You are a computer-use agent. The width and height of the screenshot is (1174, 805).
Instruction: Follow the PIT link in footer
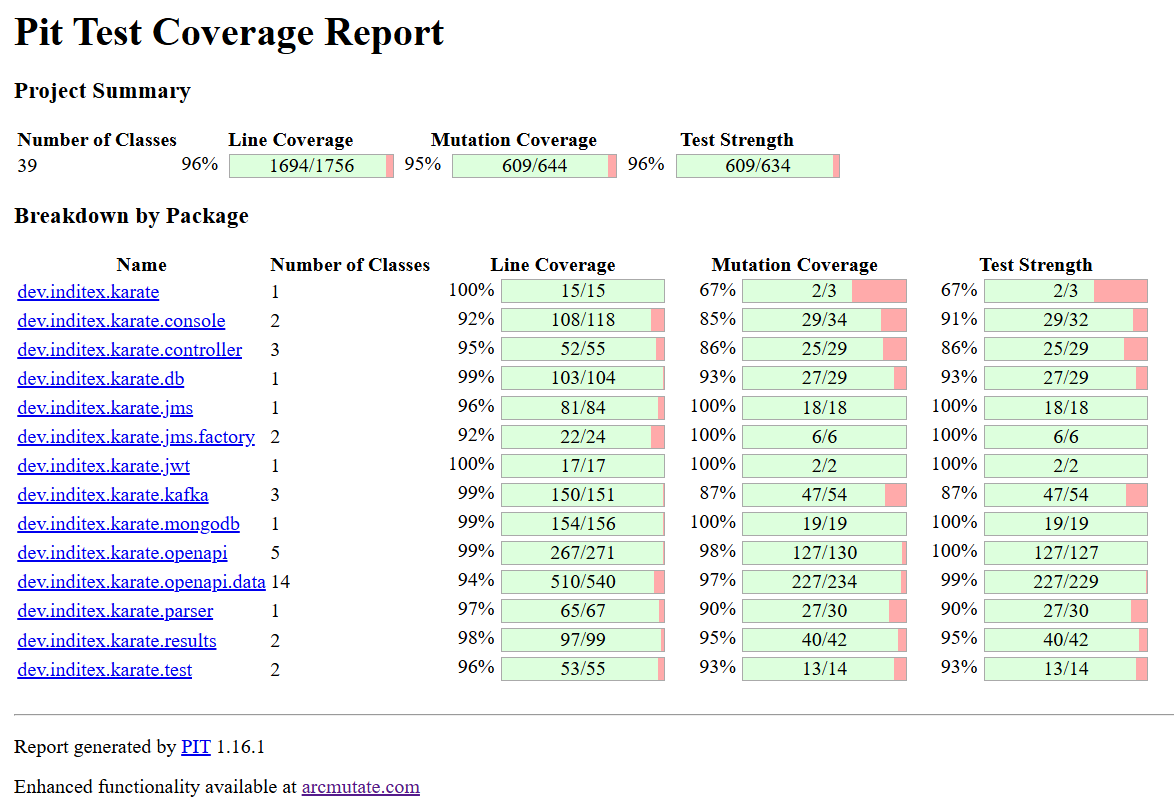pyautogui.click(x=196, y=747)
